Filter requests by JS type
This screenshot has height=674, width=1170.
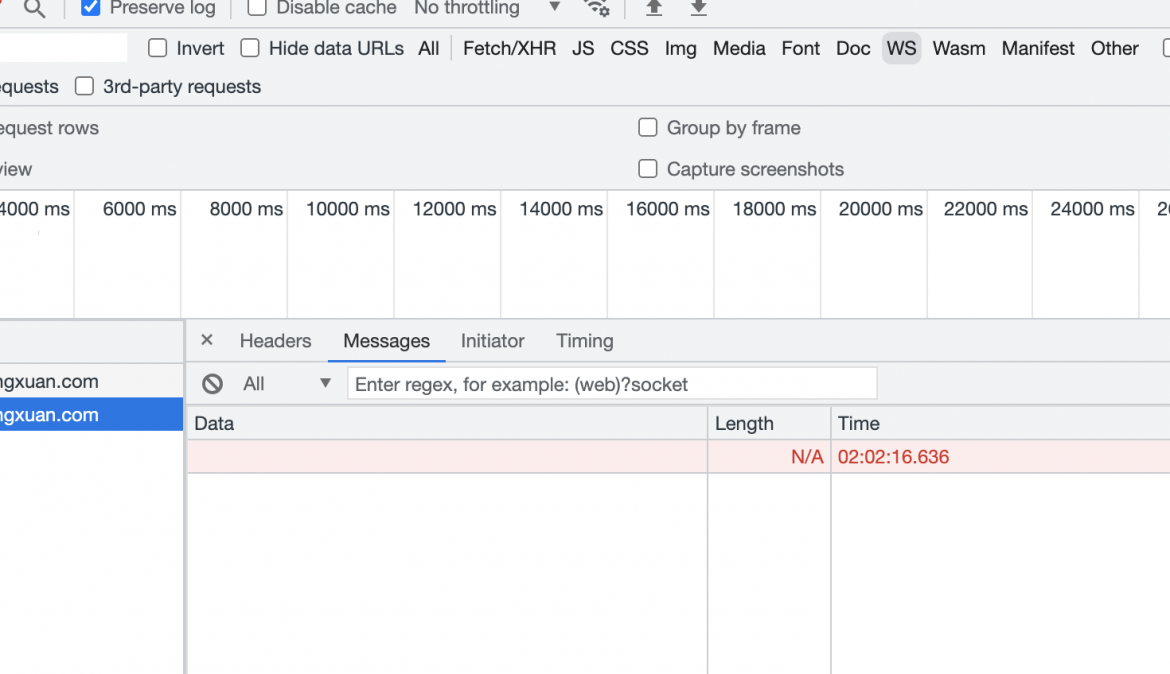[583, 49]
